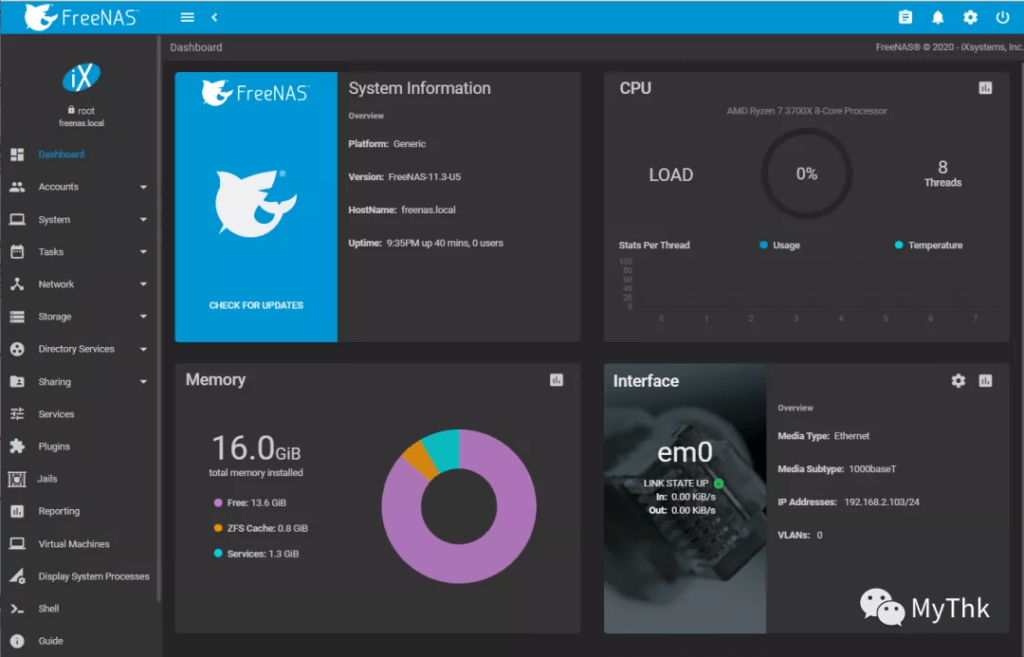Open the Shell menu item
Viewport: 1024px width, 657px height.
[48, 609]
